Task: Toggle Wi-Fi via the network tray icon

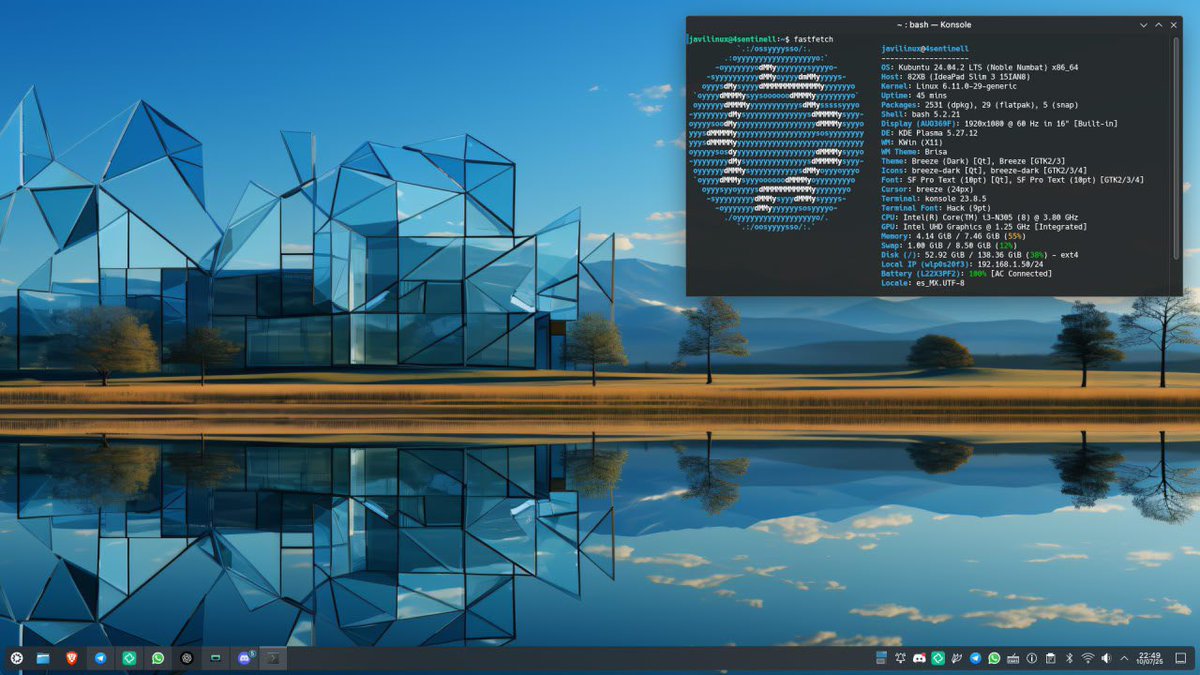Action: tap(1087, 658)
